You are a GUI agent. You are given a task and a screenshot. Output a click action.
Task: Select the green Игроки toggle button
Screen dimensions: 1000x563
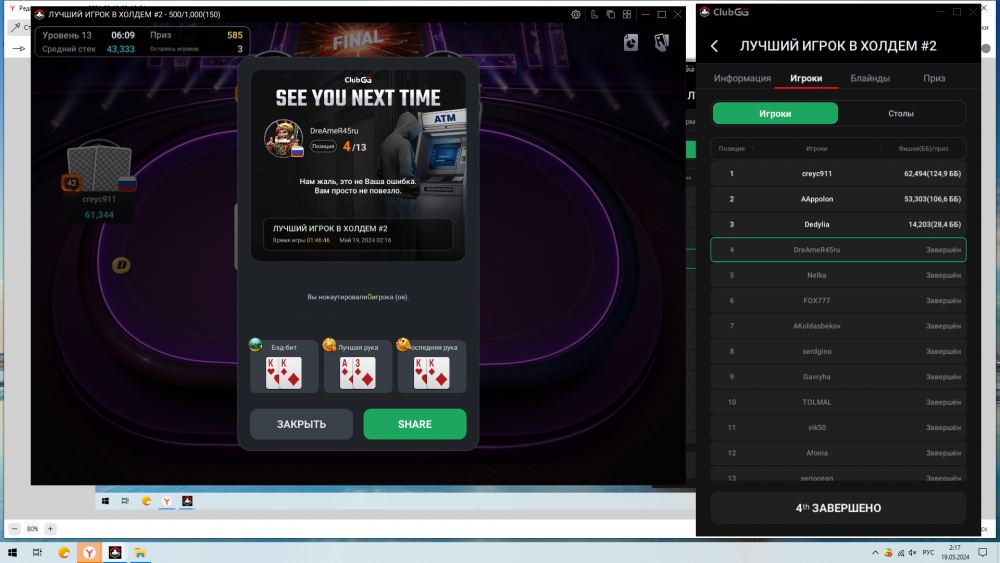[775, 113]
